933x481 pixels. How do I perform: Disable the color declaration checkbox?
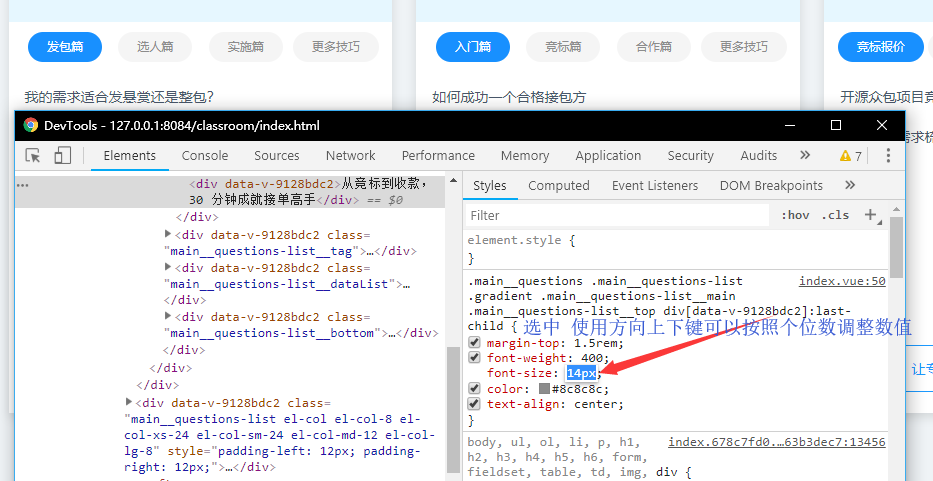(x=474, y=388)
